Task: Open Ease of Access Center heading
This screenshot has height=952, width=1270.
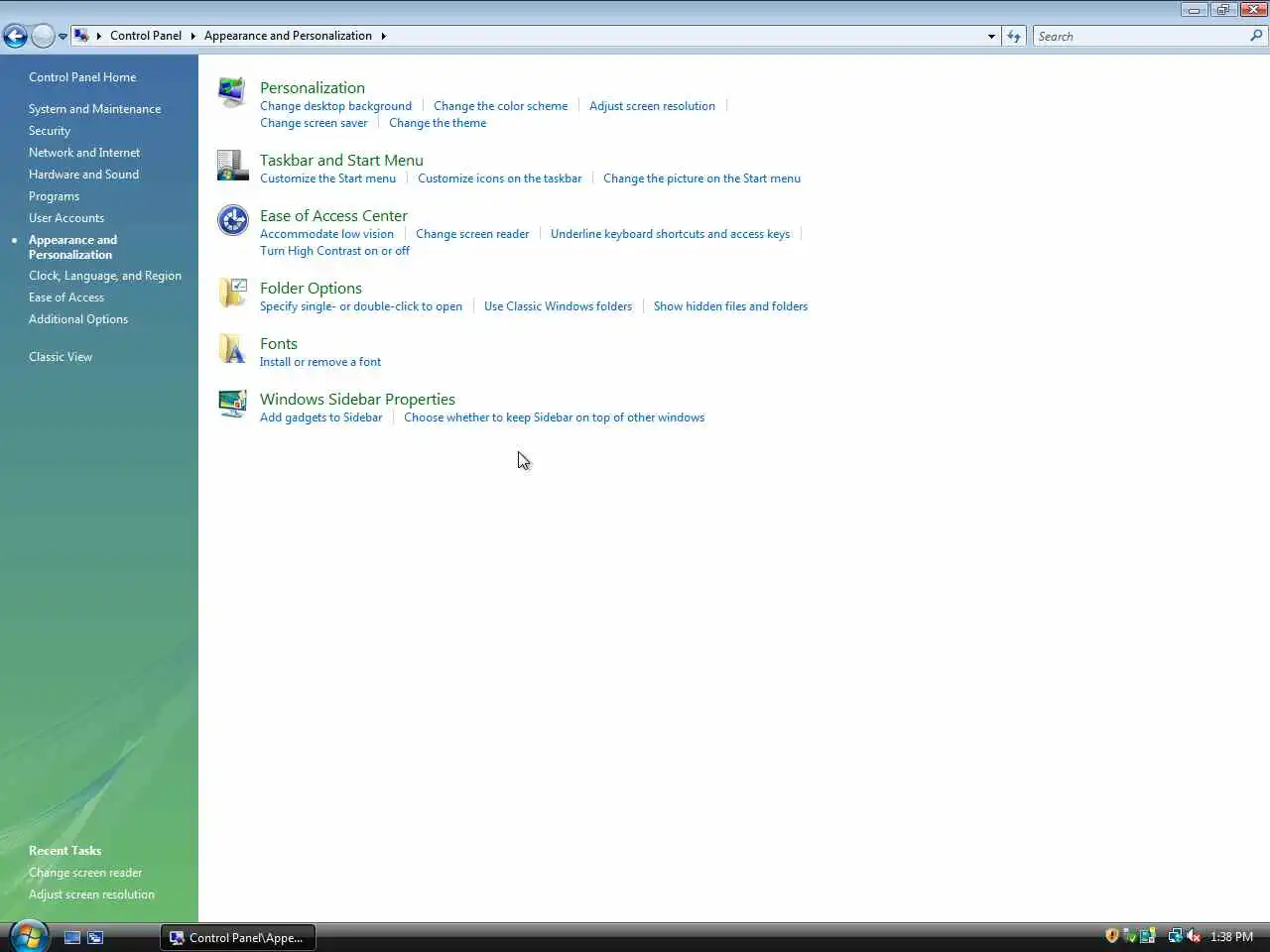Action: (x=333, y=215)
